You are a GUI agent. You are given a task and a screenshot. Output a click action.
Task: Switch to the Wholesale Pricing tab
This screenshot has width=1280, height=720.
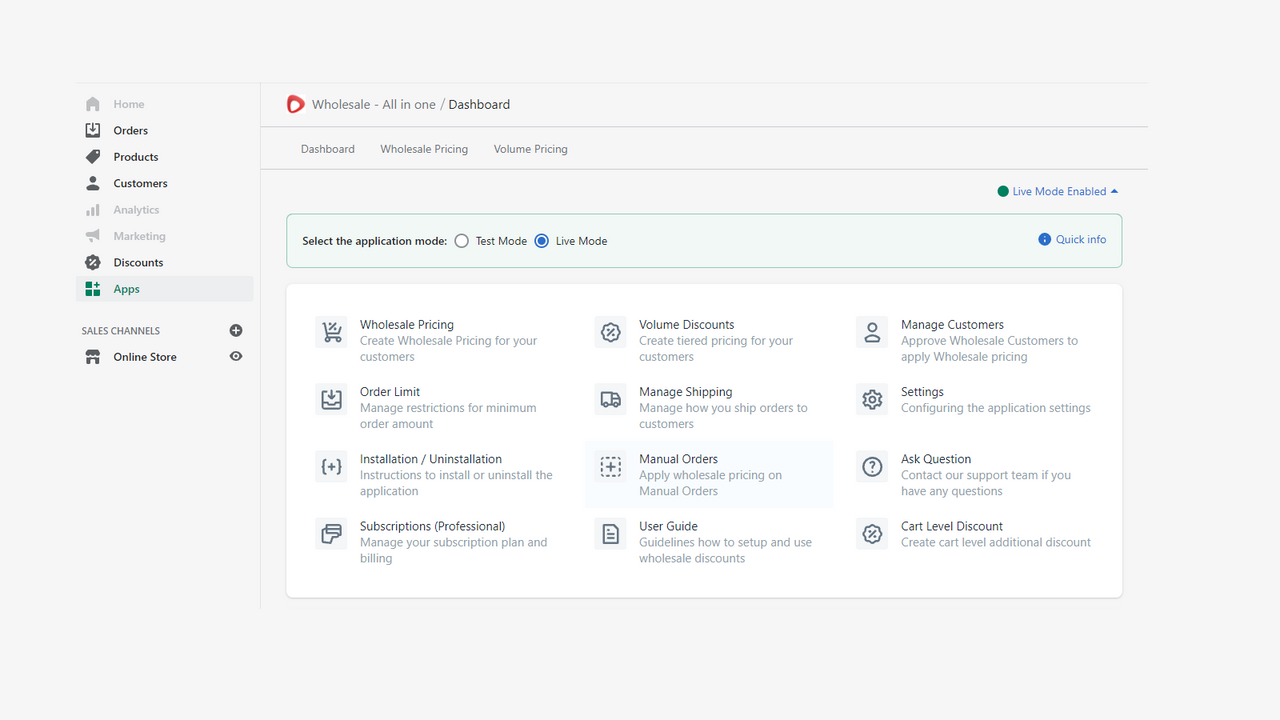click(x=424, y=148)
